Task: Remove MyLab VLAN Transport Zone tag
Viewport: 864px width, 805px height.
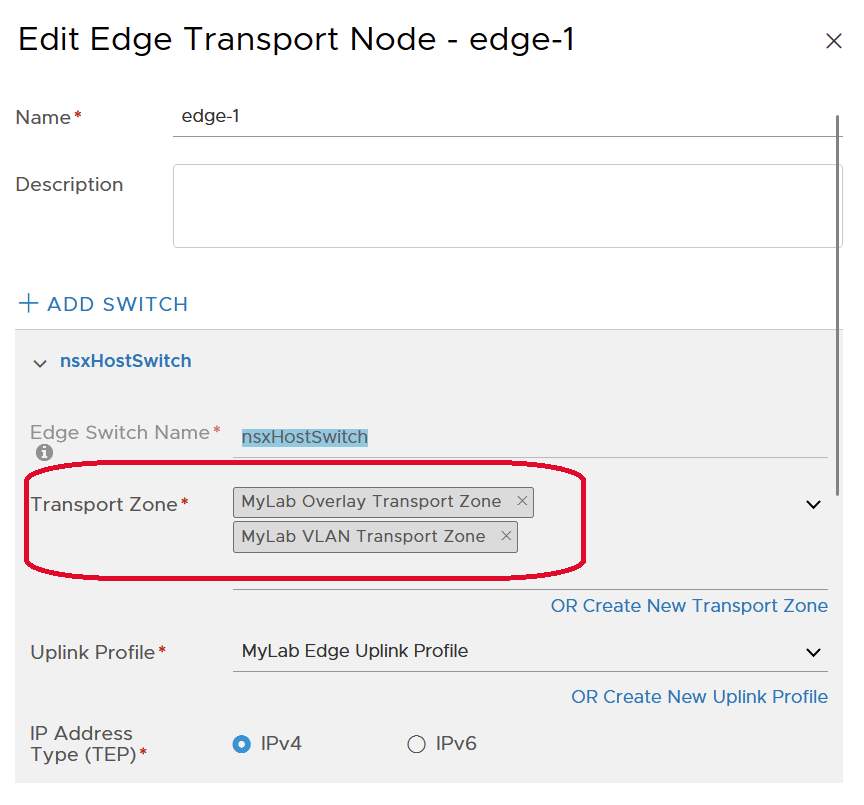Action: click(x=506, y=536)
